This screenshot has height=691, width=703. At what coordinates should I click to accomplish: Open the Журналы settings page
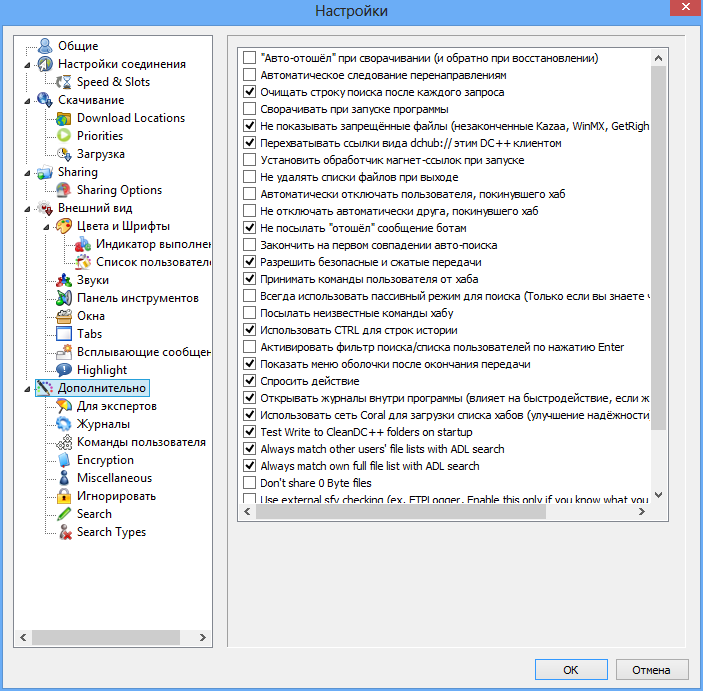(103, 424)
